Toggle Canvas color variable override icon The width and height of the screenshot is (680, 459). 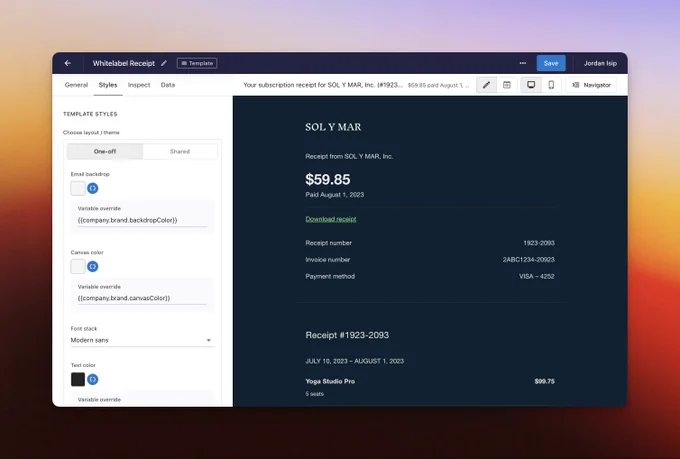coord(93,266)
